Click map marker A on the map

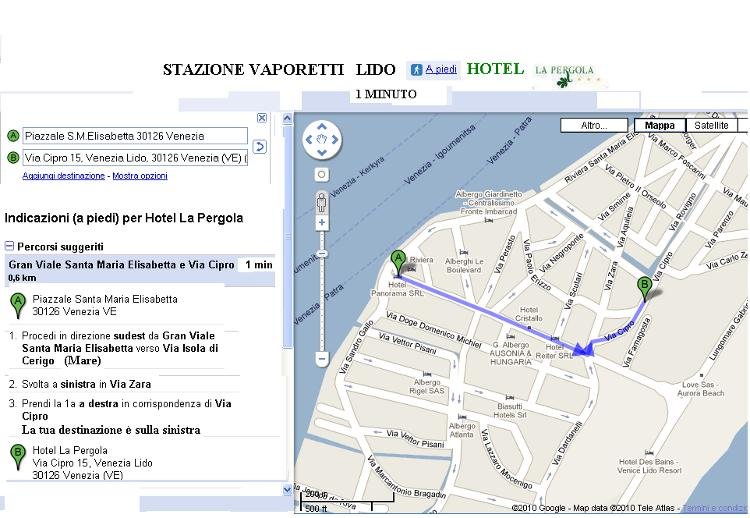[398, 263]
